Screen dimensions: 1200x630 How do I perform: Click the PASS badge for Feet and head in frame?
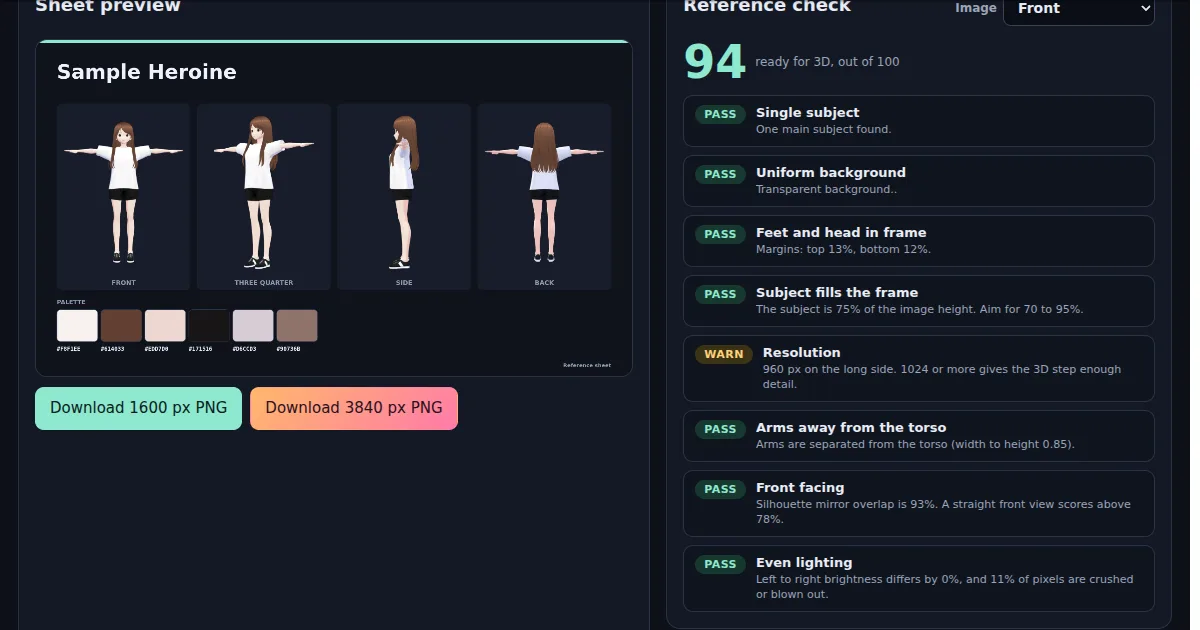(720, 234)
